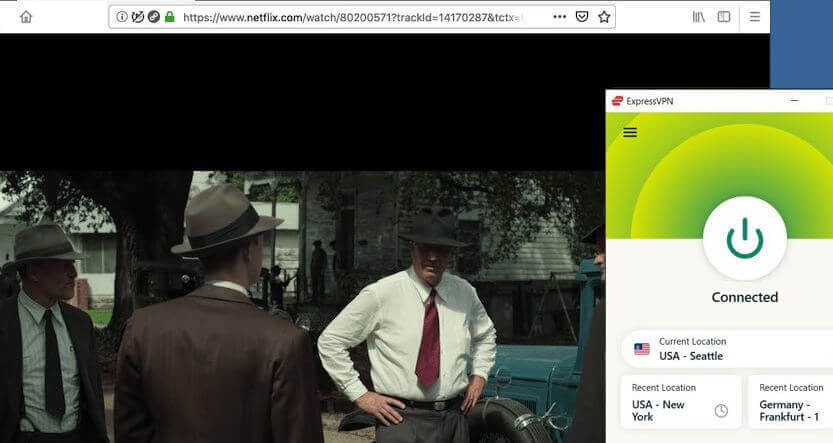Open ExpressVPN hamburger menu
The image size is (833, 443).
tap(630, 133)
